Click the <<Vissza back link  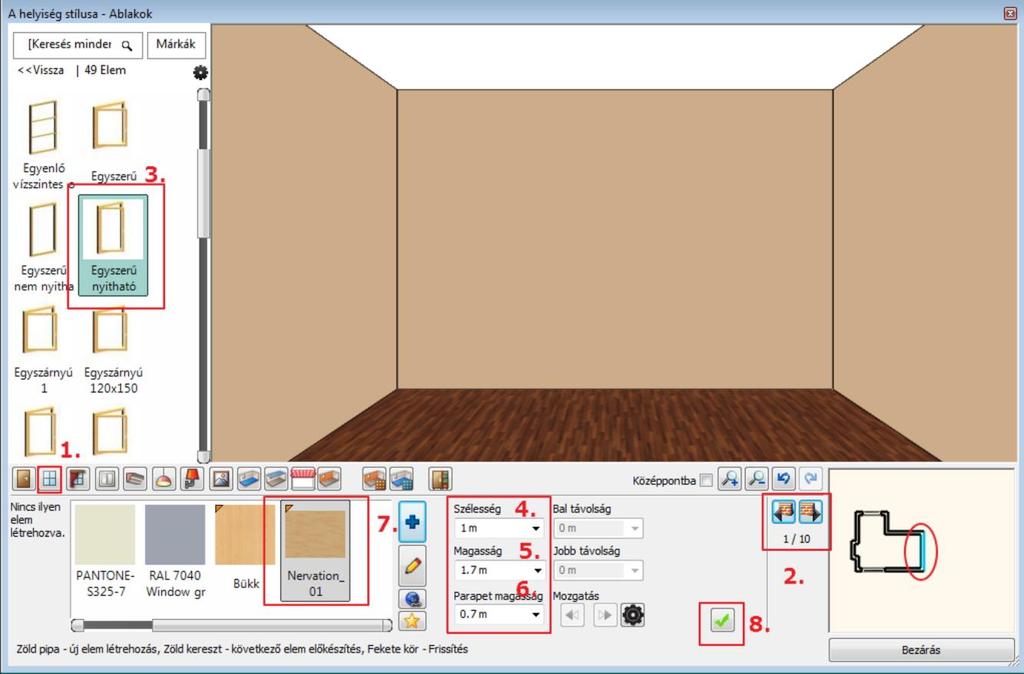(x=41, y=70)
